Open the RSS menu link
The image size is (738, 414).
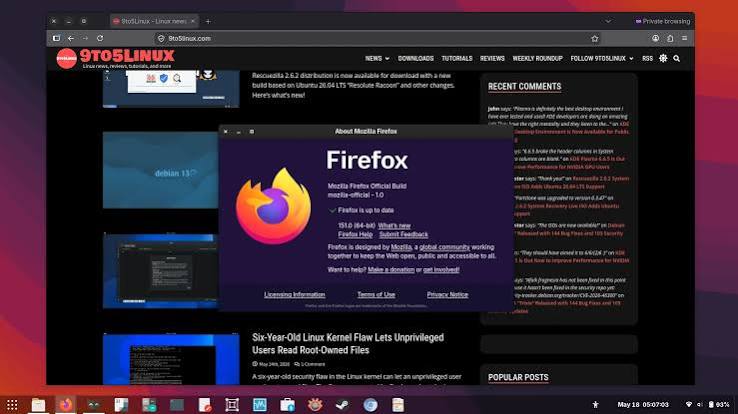(x=648, y=58)
